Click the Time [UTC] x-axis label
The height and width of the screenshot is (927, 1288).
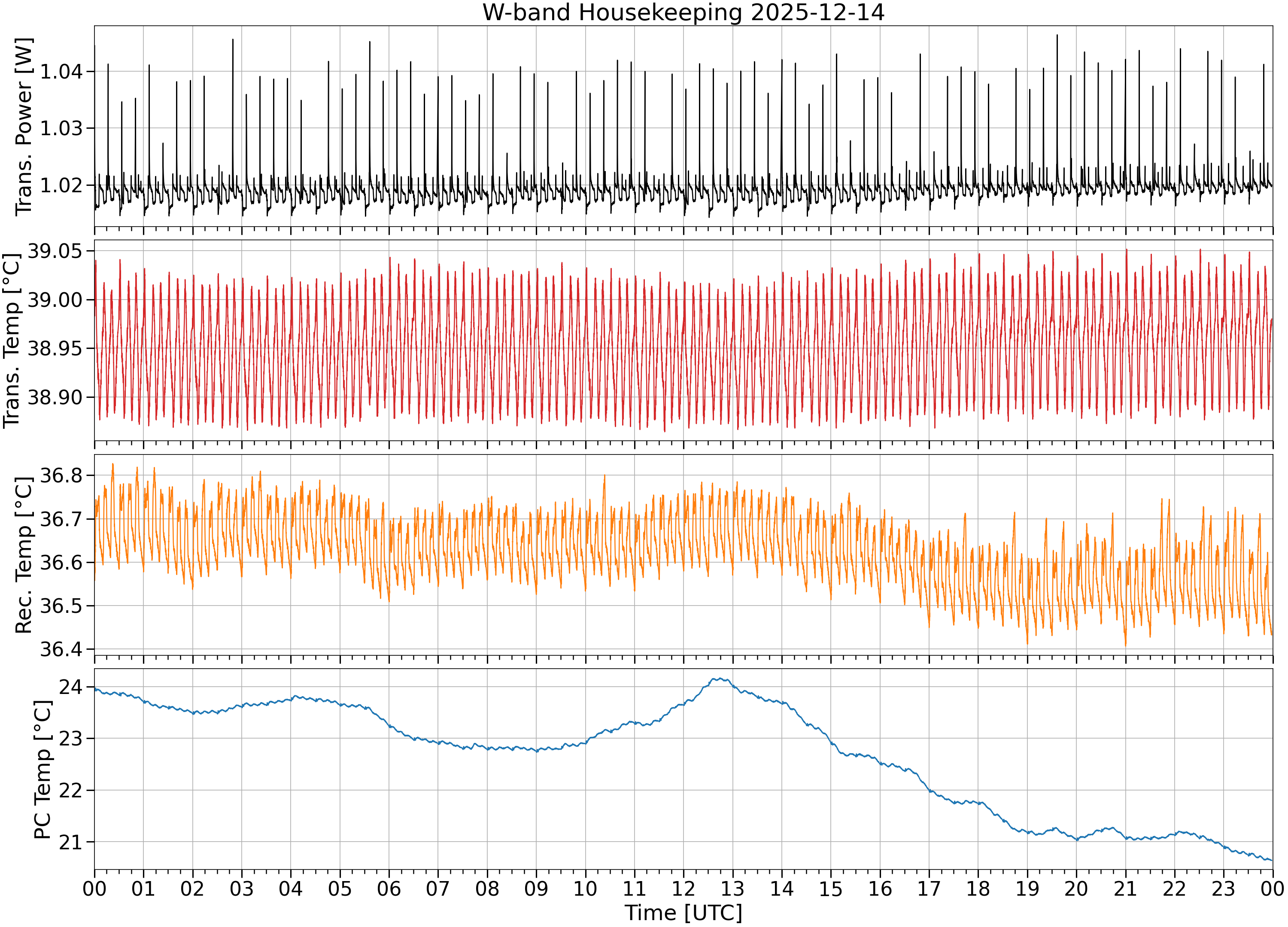click(x=683, y=913)
